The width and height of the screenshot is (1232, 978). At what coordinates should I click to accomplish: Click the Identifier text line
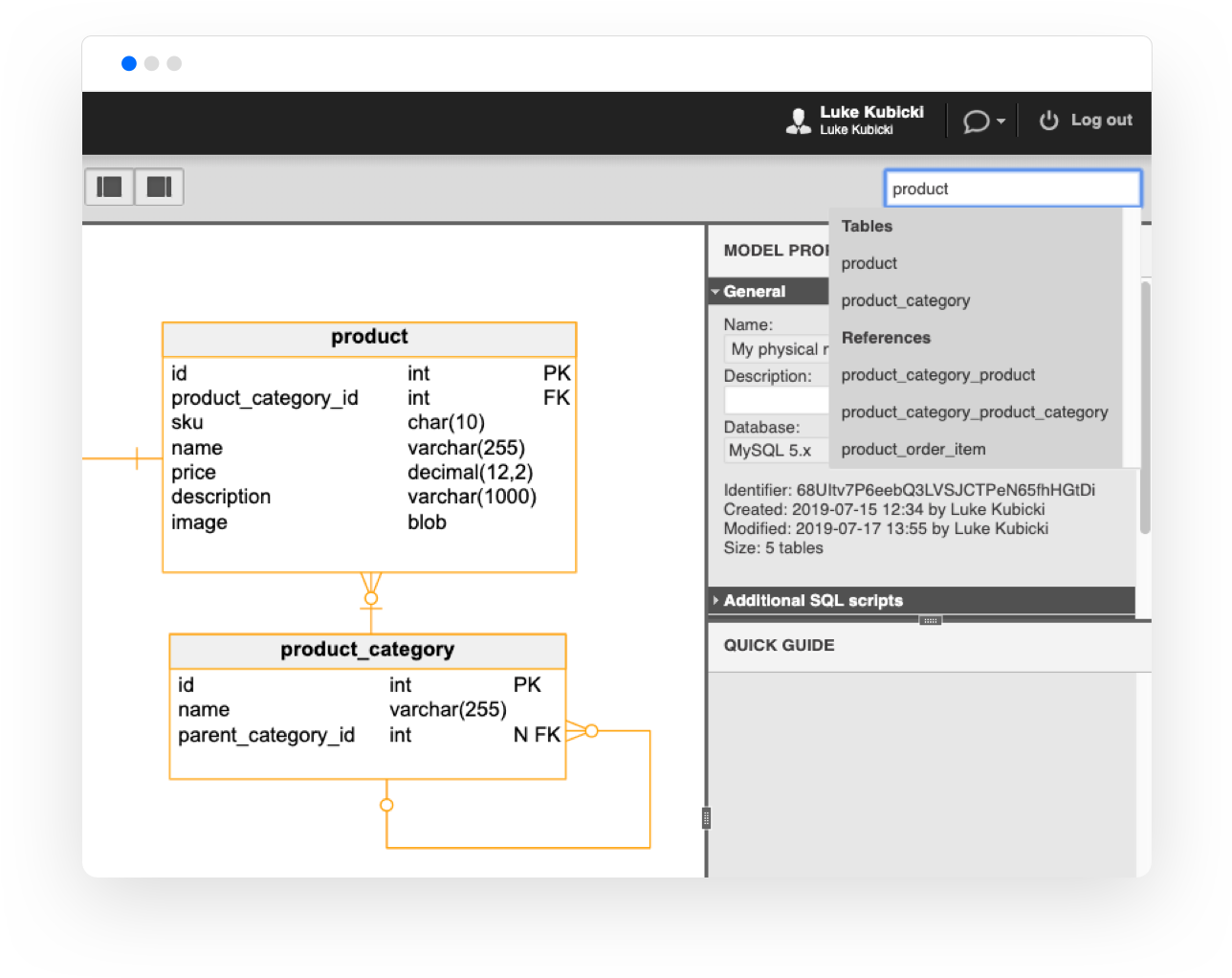pyautogui.click(x=909, y=491)
